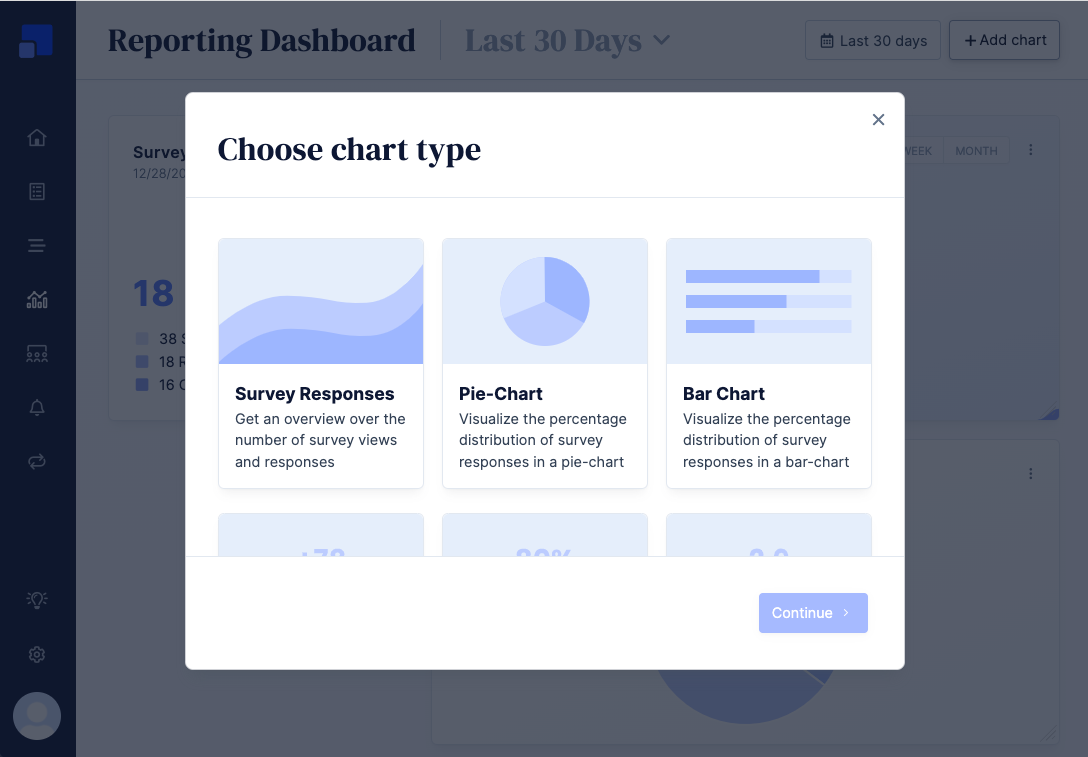Open the Home icon in the sidebar
The width and height of the screenshot is (1088, 757).
point(37,137)
